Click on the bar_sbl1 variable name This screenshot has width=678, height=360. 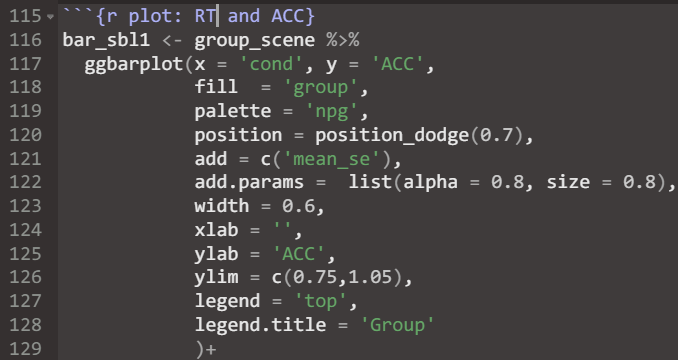point(106,40)
